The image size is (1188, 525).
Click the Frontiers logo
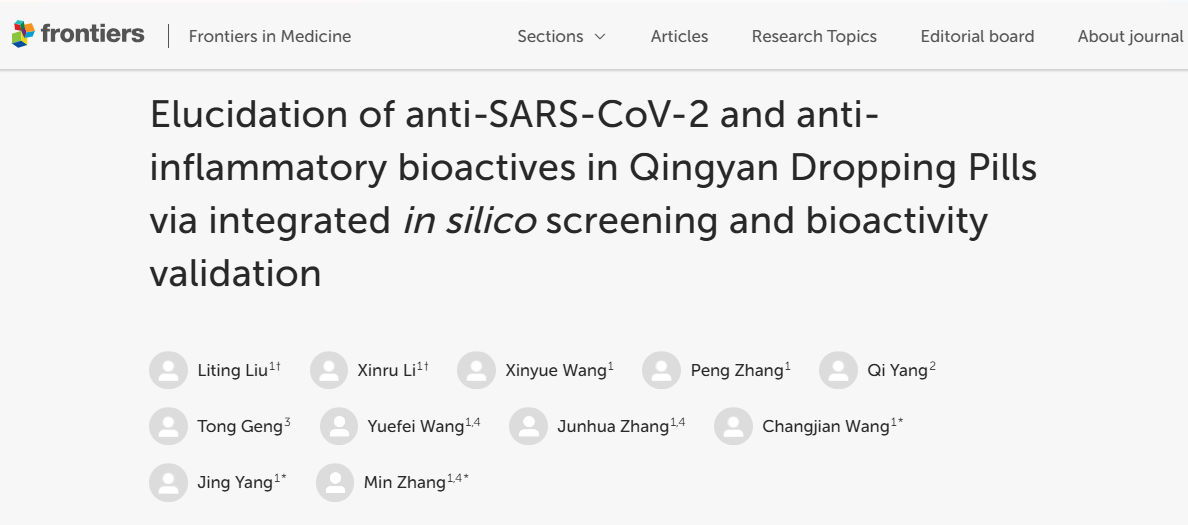[x=78, y=35]
